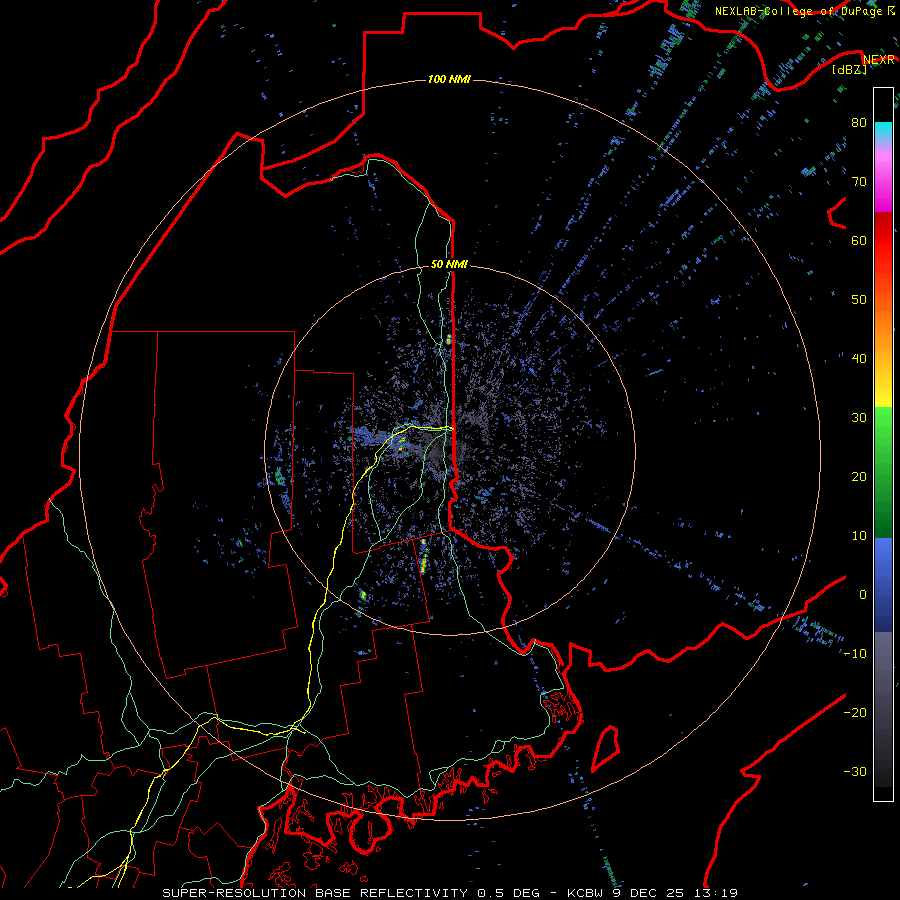The height and width of the screenshot is (900, 900).
Task: Click the NEXR label above the scale
Action: [x=879, y=60]
